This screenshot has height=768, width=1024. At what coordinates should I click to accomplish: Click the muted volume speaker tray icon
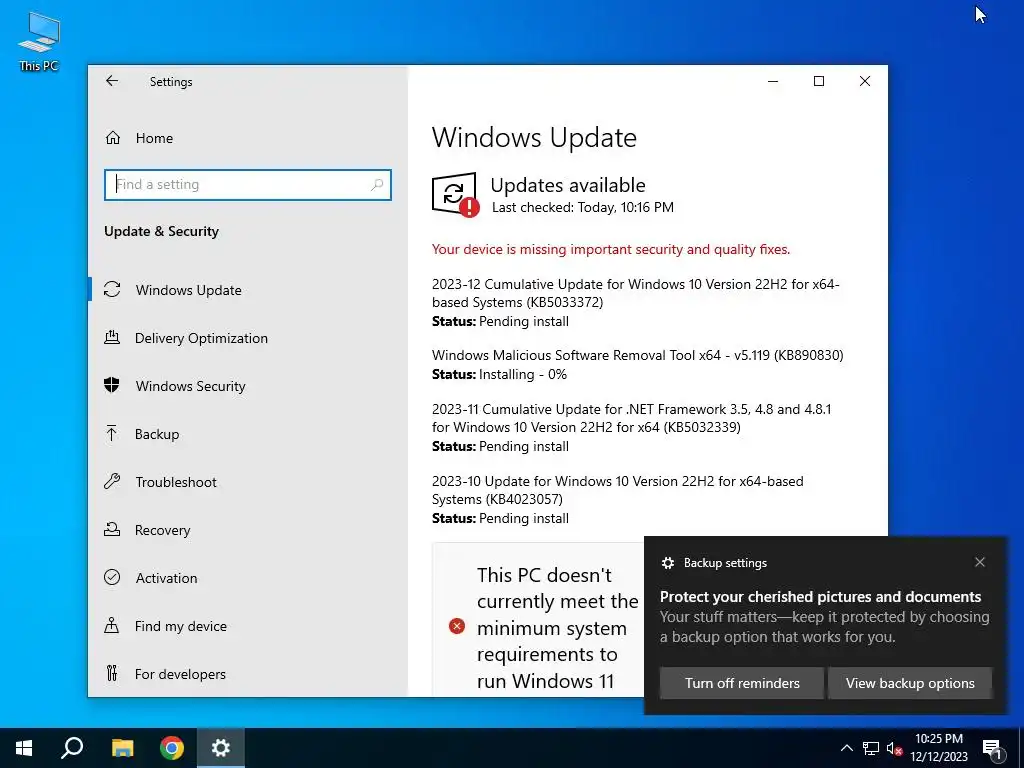pyautogui.click(x=895, y=748)
